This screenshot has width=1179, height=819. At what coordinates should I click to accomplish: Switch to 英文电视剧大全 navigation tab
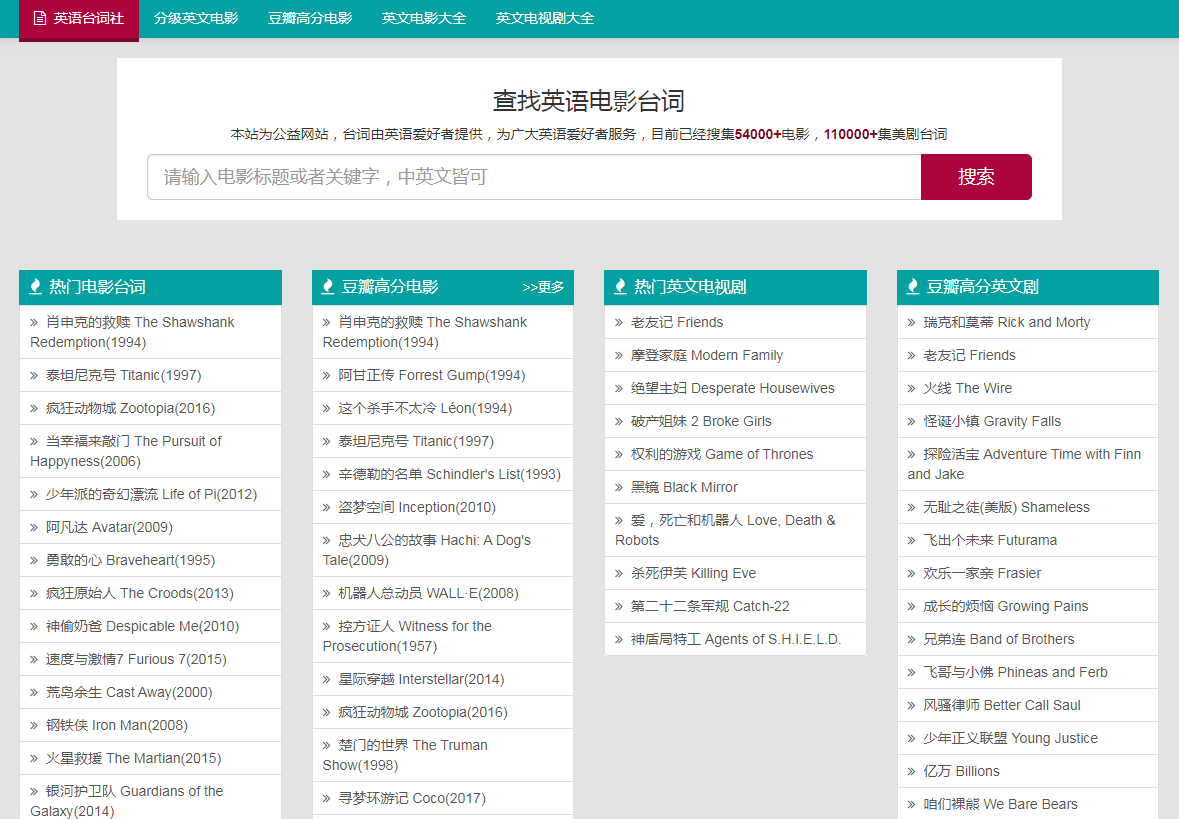tap(543, 17)
